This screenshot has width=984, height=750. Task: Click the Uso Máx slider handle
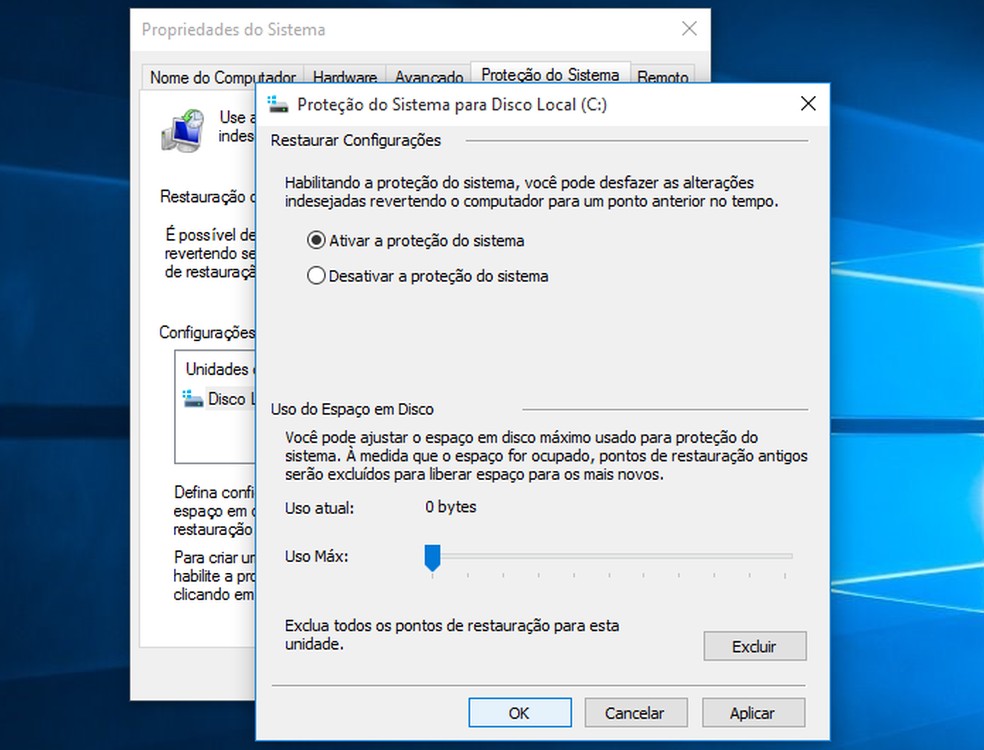coord(432,557)
